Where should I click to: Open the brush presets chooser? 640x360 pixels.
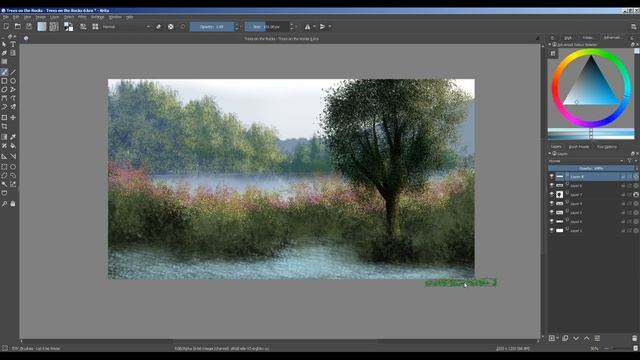click(x=95, y=27)
